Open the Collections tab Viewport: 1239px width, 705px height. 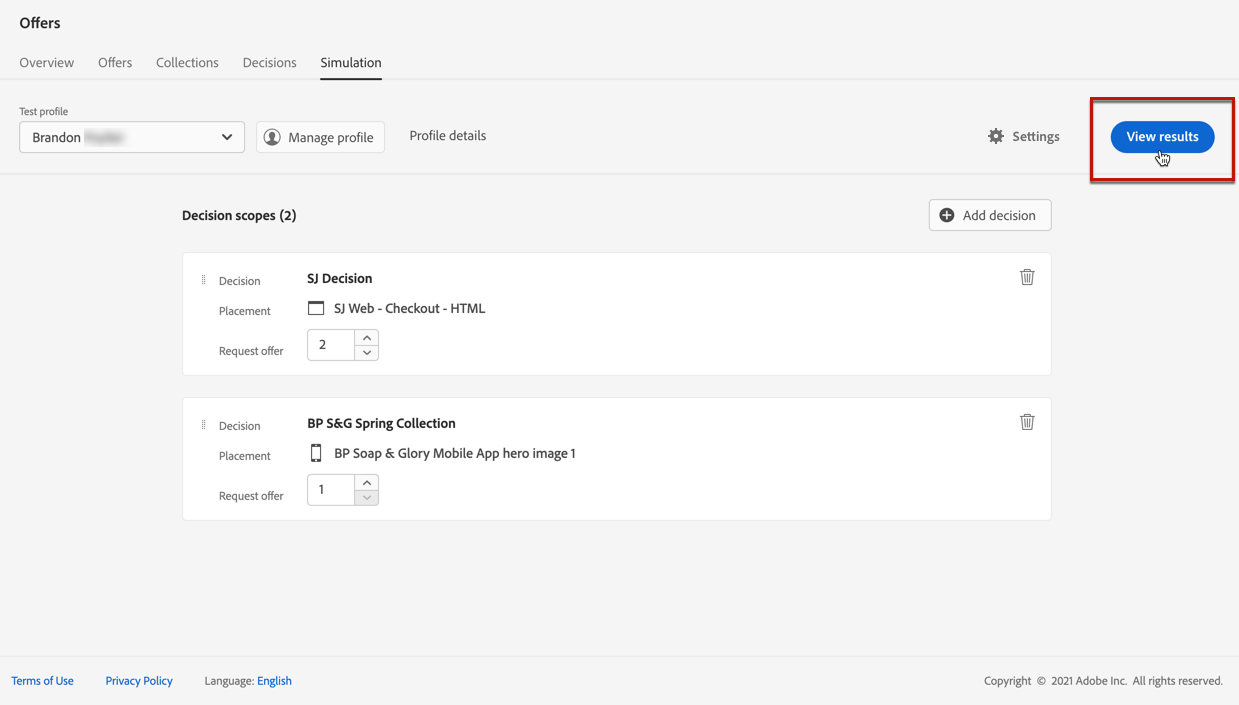(187, 62)
